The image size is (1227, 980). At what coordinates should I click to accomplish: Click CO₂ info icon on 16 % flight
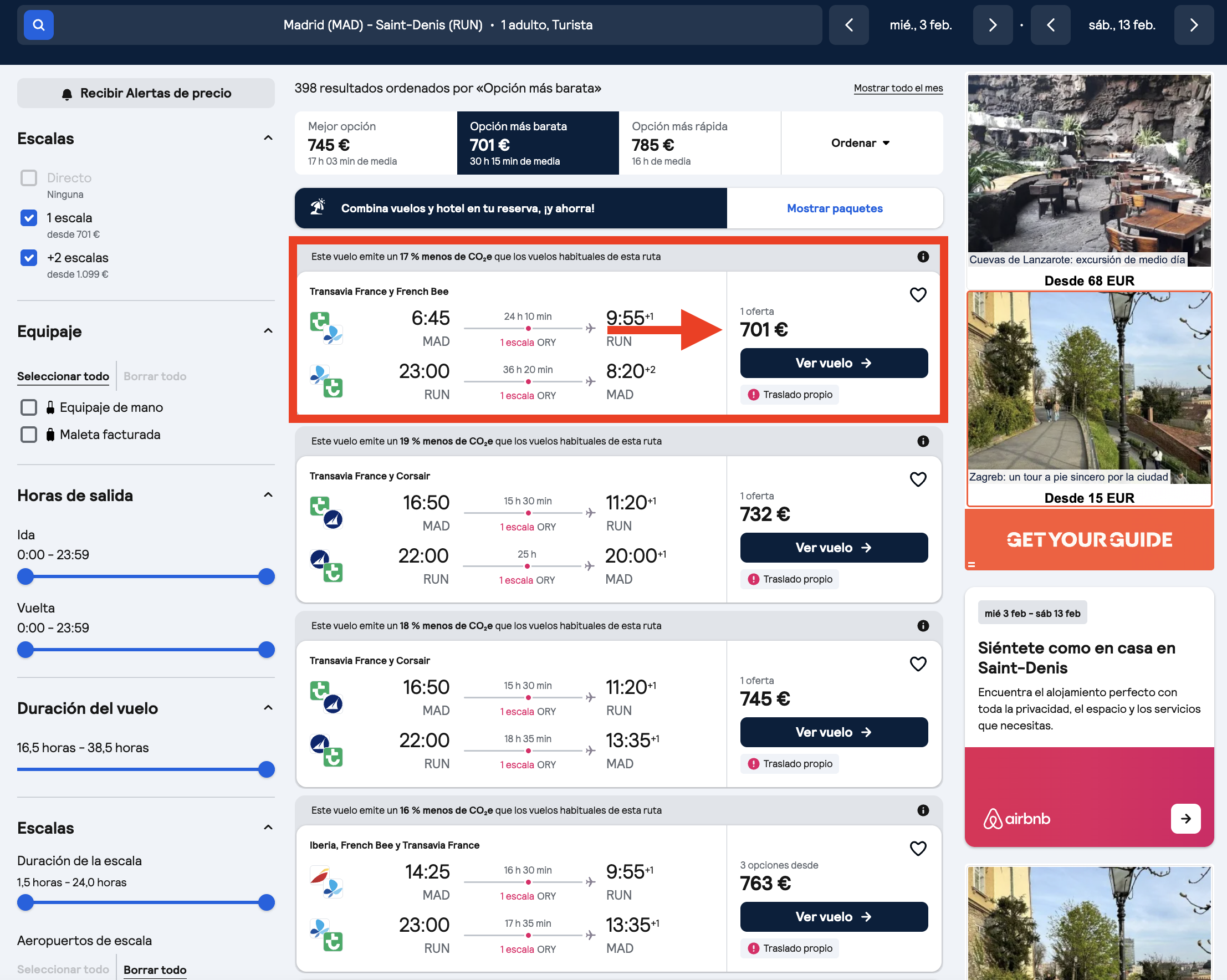point(923,810)
